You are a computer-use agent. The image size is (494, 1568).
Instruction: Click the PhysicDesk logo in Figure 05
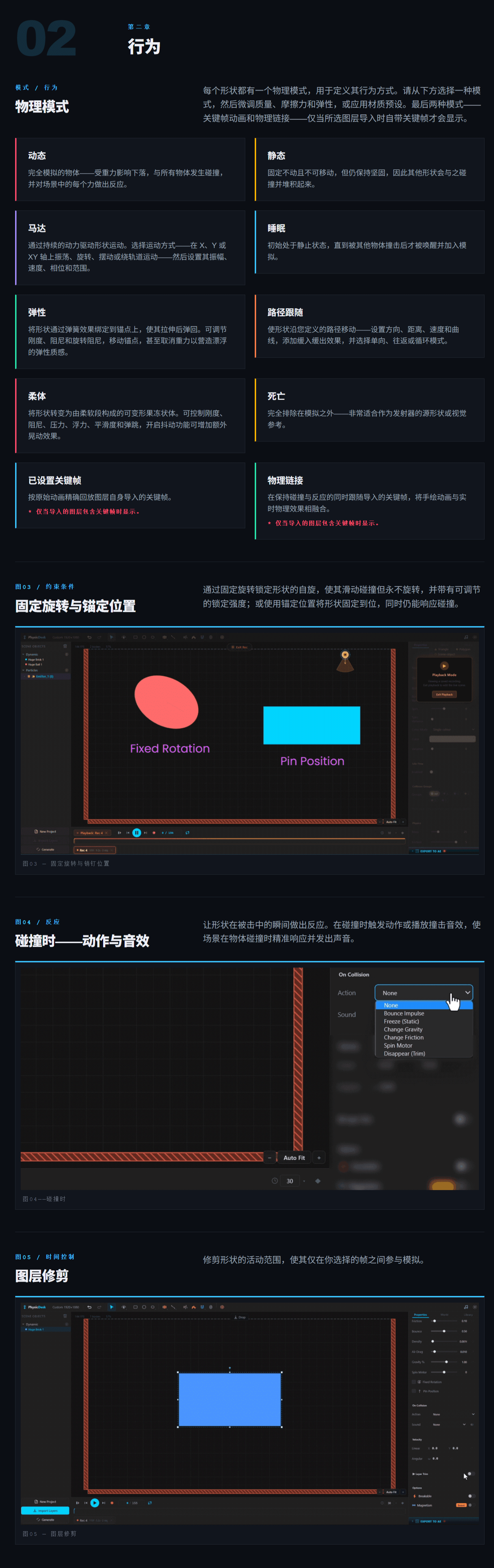click(x=35, y=1307)
